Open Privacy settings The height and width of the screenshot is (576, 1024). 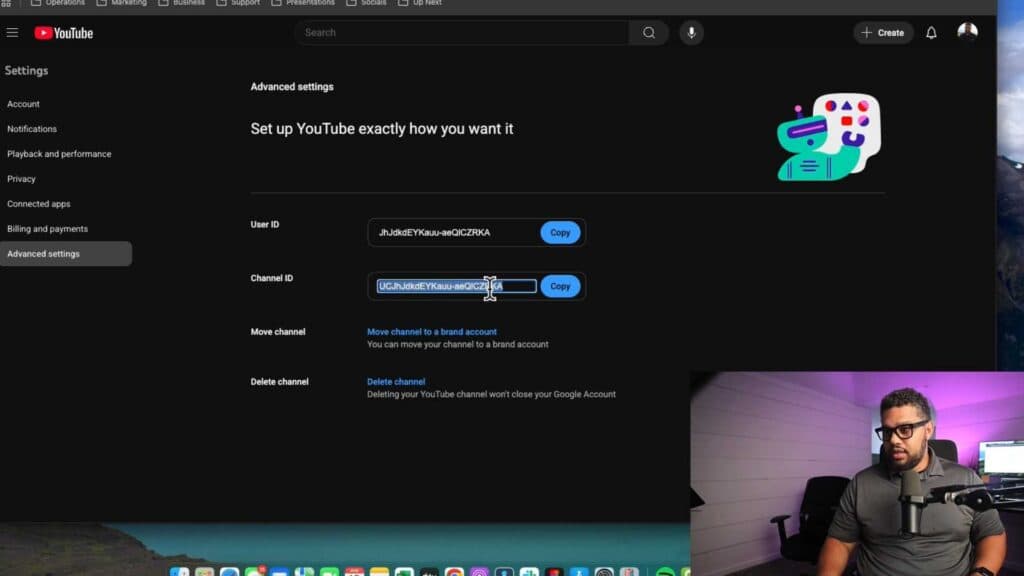click(22, 179)
